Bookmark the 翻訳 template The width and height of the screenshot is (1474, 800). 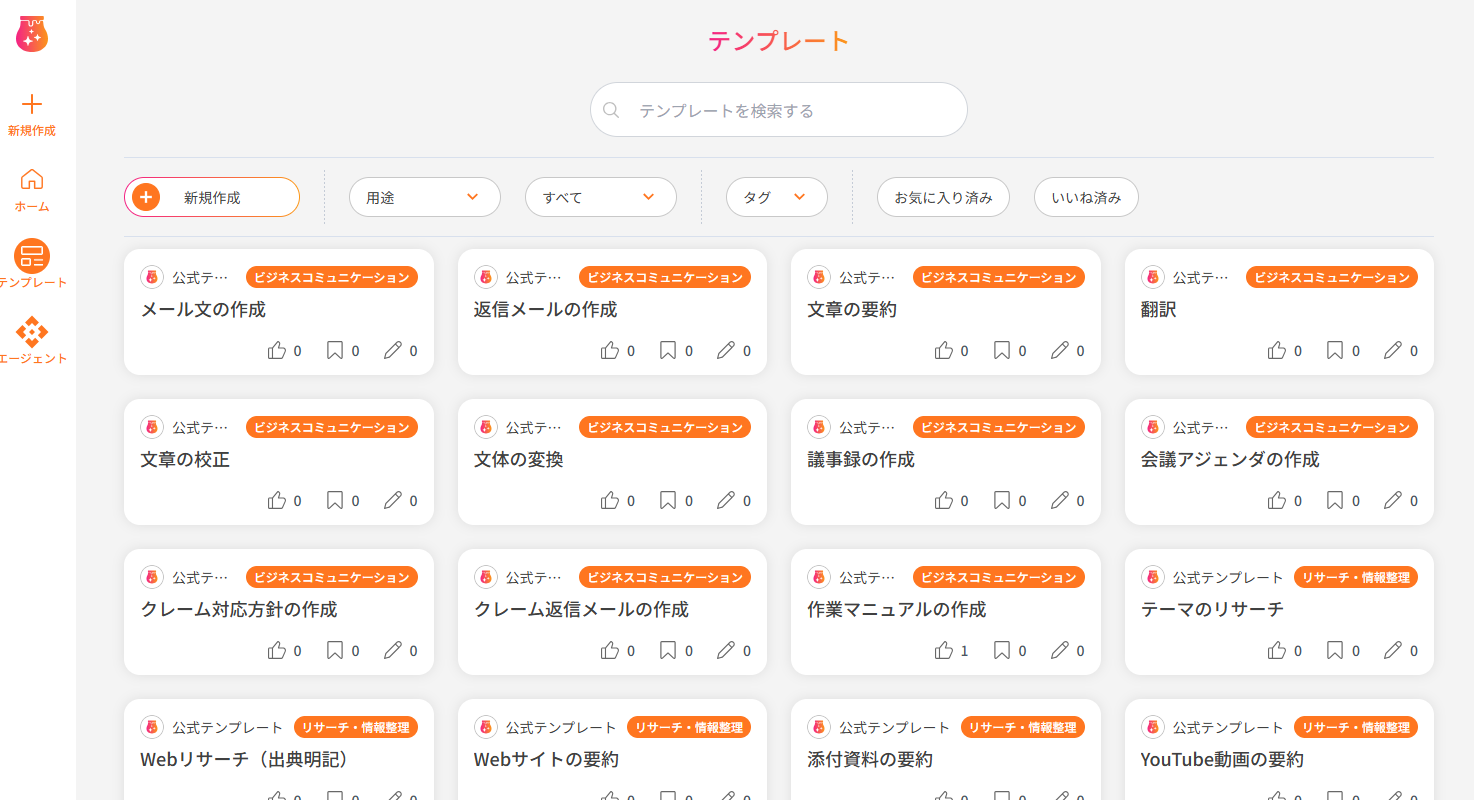click(x=1335, y=350)
